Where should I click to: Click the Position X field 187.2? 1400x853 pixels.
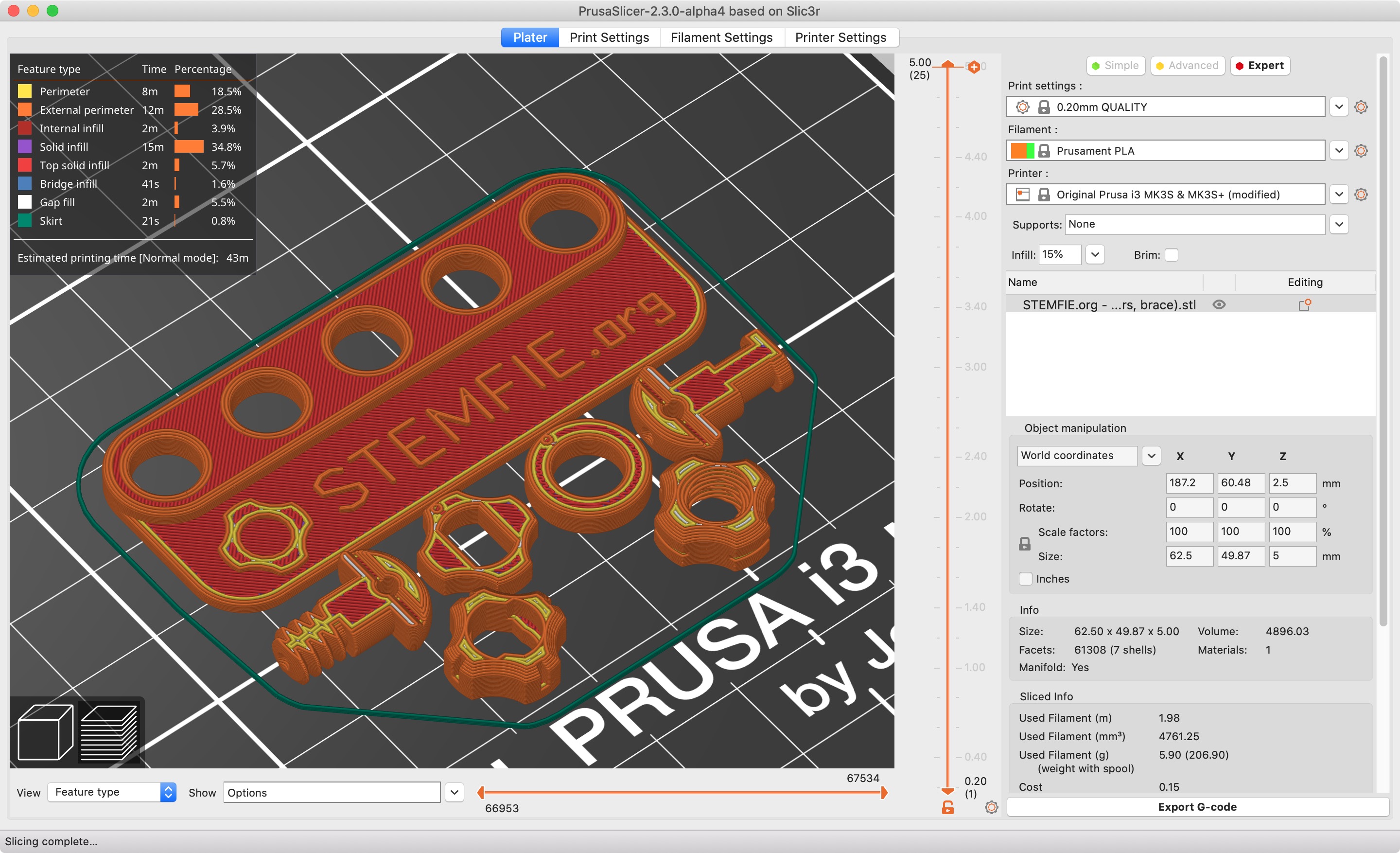(x=1189, y=483)
